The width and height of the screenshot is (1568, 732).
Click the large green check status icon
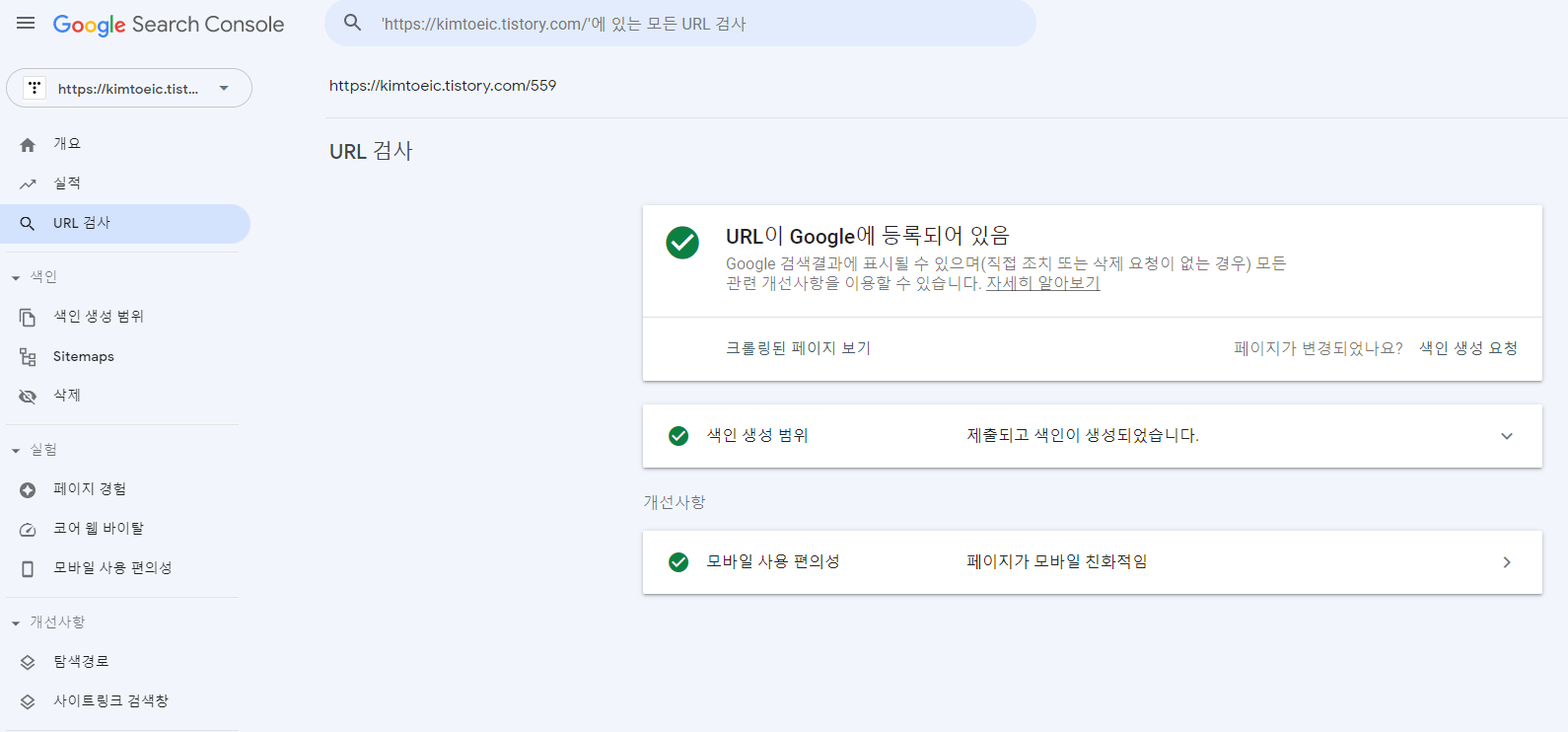[682, 242]
